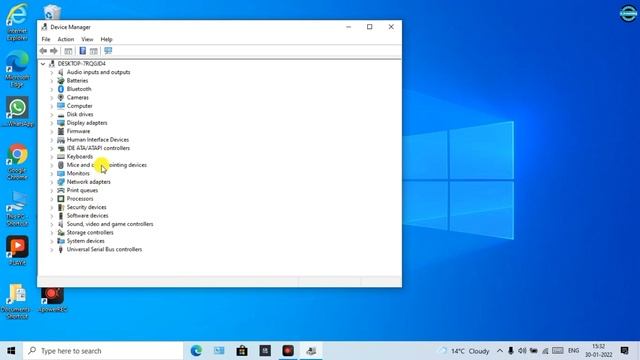Open the Windows Start menu
Screen dimensions: 640x360
11,351
